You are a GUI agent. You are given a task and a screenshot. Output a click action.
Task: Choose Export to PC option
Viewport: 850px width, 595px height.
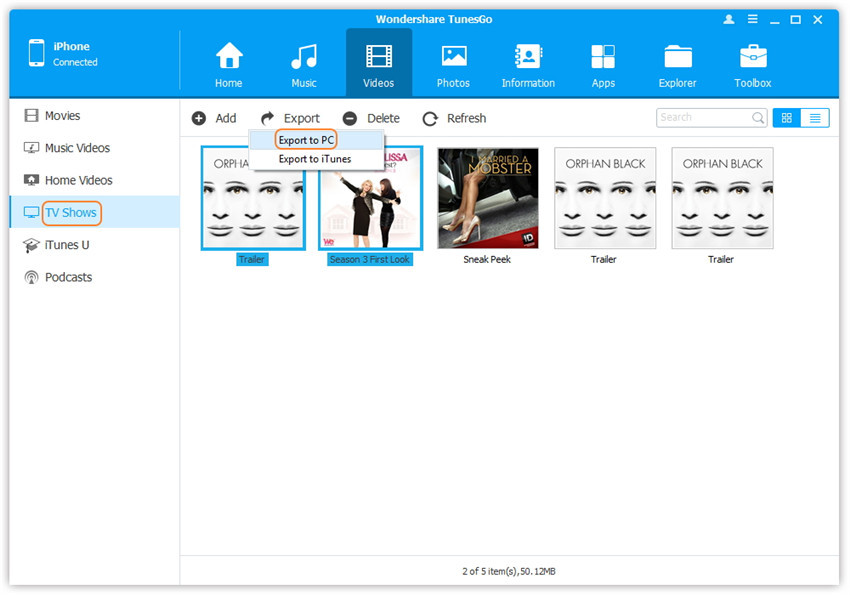point(306,141)
